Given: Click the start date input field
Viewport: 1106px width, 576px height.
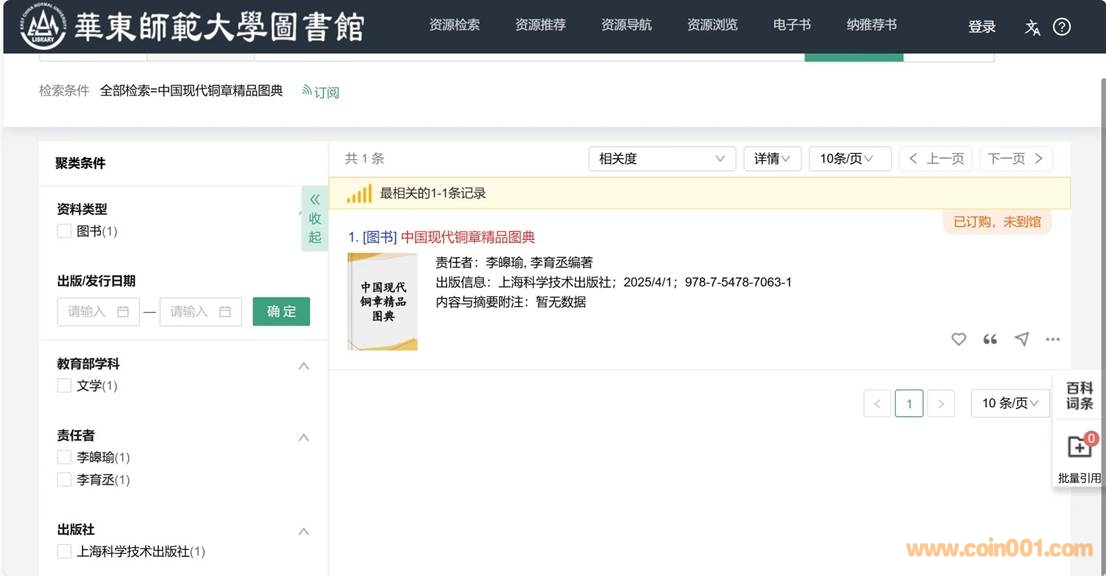Looking at the screenshot, I should click(x=97, y=312).
